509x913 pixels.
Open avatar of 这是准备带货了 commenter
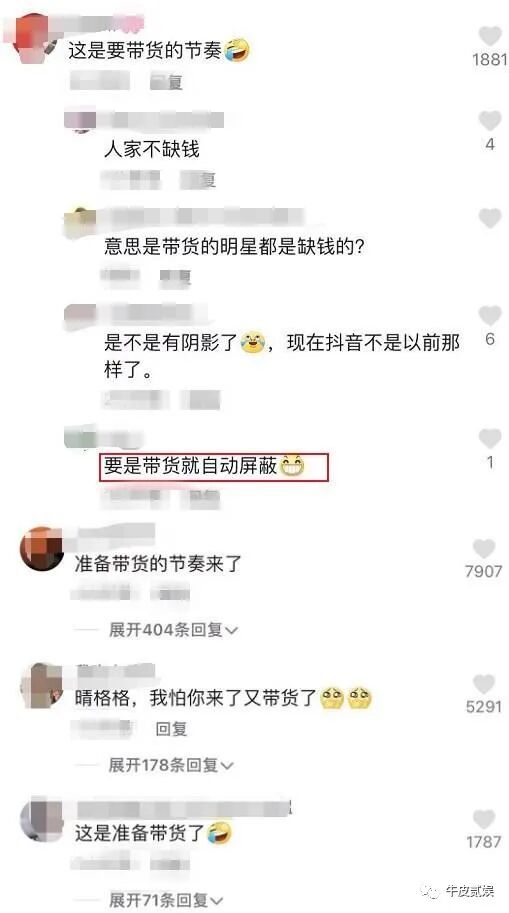coord(41,820)
